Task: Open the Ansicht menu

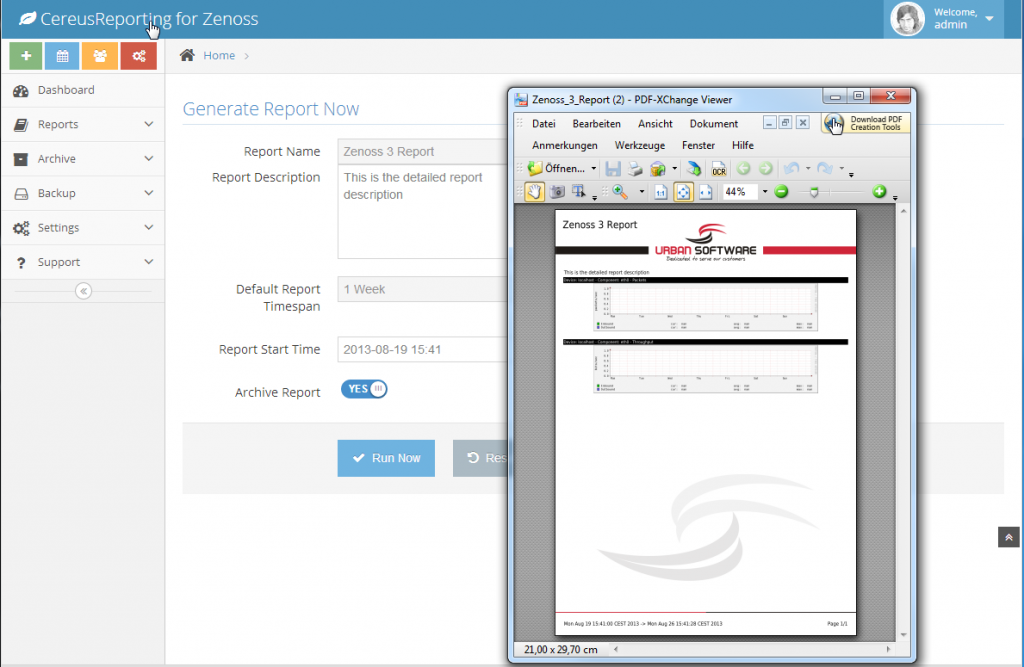Action: 655,124
